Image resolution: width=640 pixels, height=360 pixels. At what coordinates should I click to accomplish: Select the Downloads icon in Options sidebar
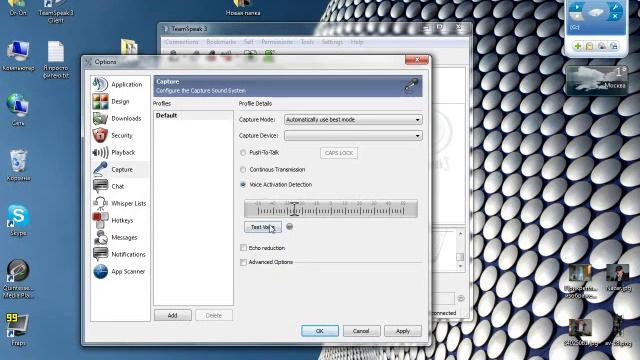pos(100,118)
